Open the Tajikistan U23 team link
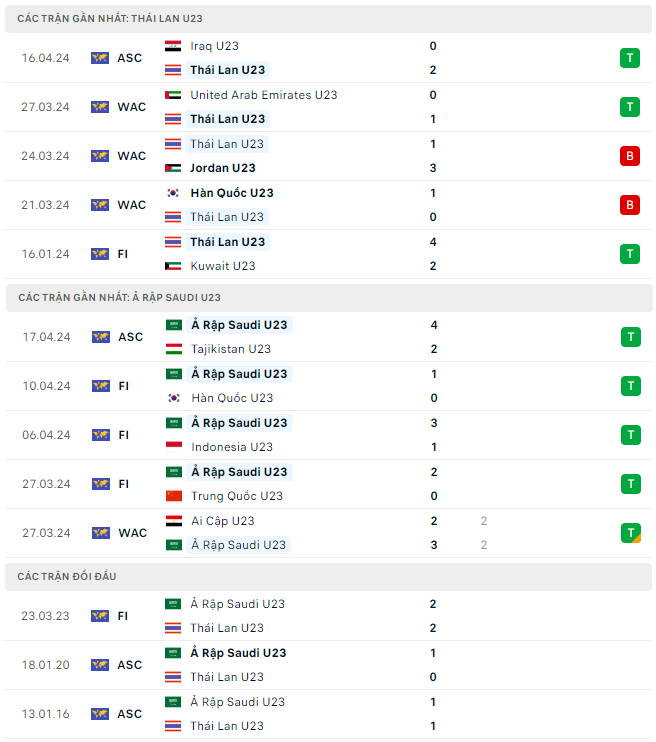This screenshot has width=656, height=742. tap(231, 349)
